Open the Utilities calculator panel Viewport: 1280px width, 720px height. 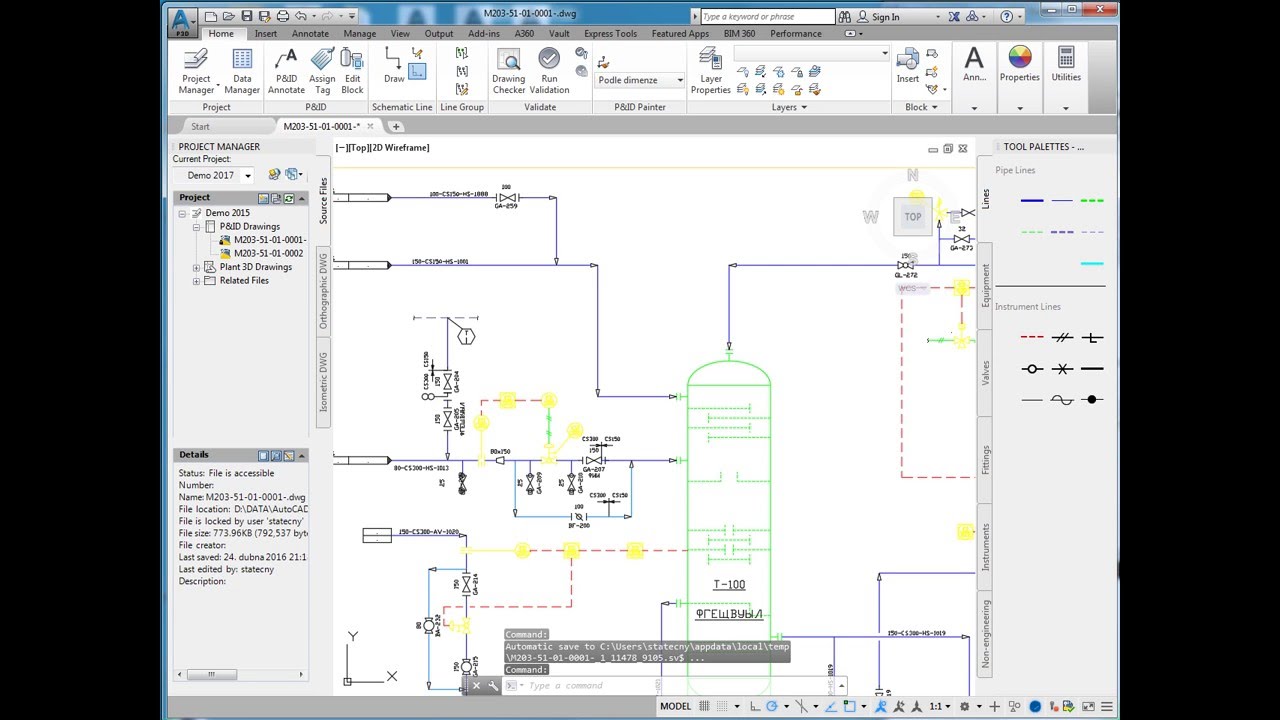pos(1066,66)
